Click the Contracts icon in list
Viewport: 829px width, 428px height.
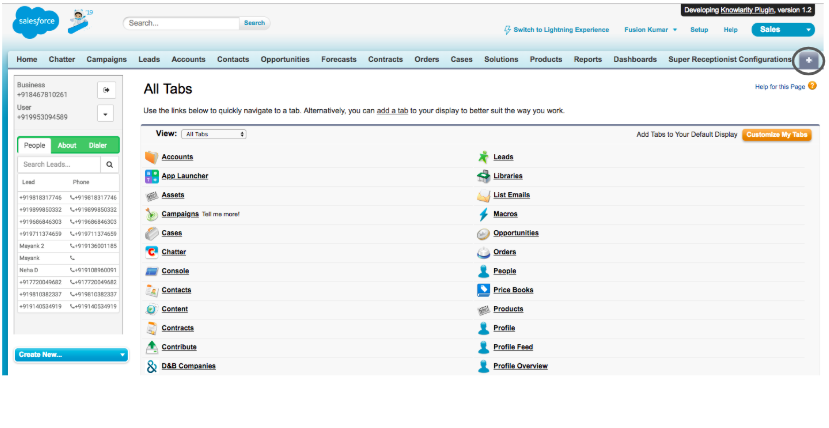pos(152,328)
